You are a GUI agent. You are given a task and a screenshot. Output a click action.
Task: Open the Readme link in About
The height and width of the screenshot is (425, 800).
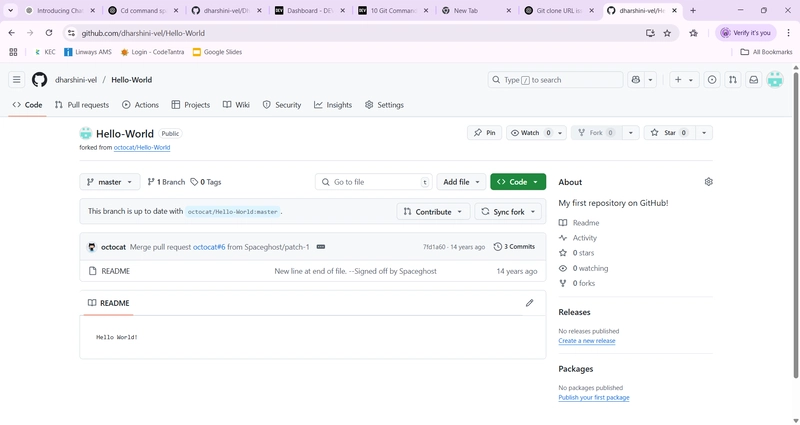[x=580, y=223]
